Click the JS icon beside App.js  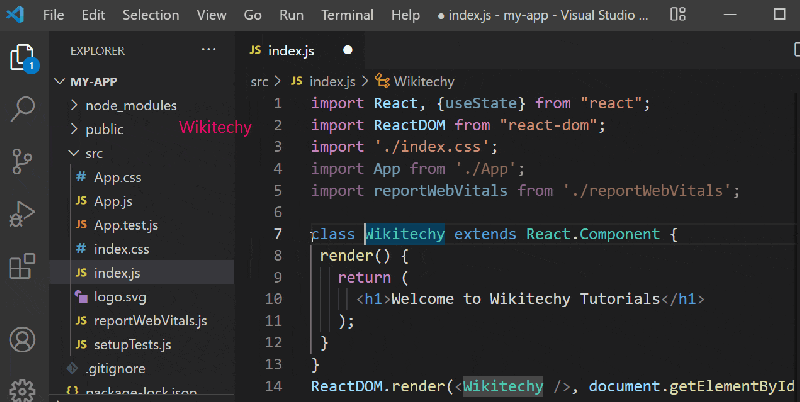(82, 201)
